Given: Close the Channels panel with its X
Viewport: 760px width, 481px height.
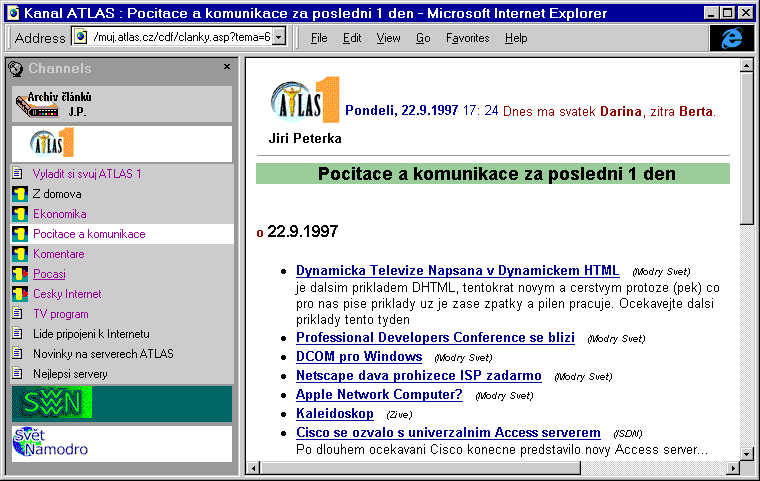Looking at the screenshot, I should click(x=227, y=67).
